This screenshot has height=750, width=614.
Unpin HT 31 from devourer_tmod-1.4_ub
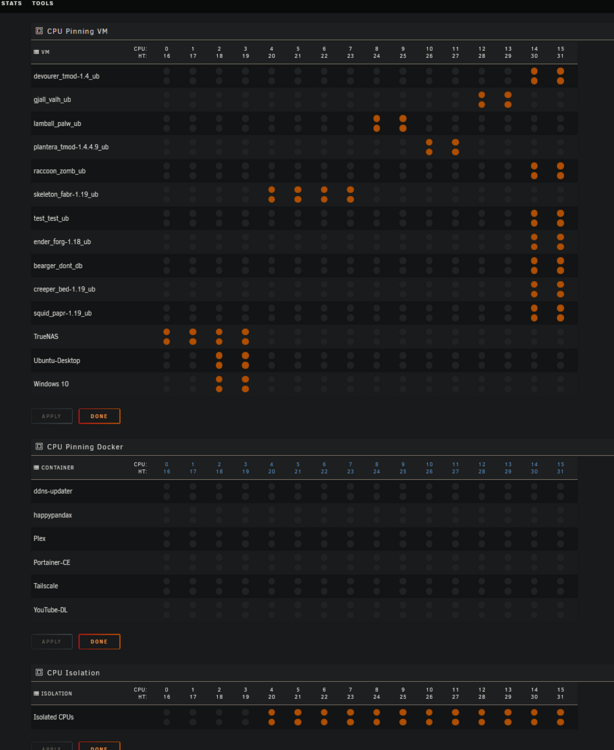tap(560, 81)
